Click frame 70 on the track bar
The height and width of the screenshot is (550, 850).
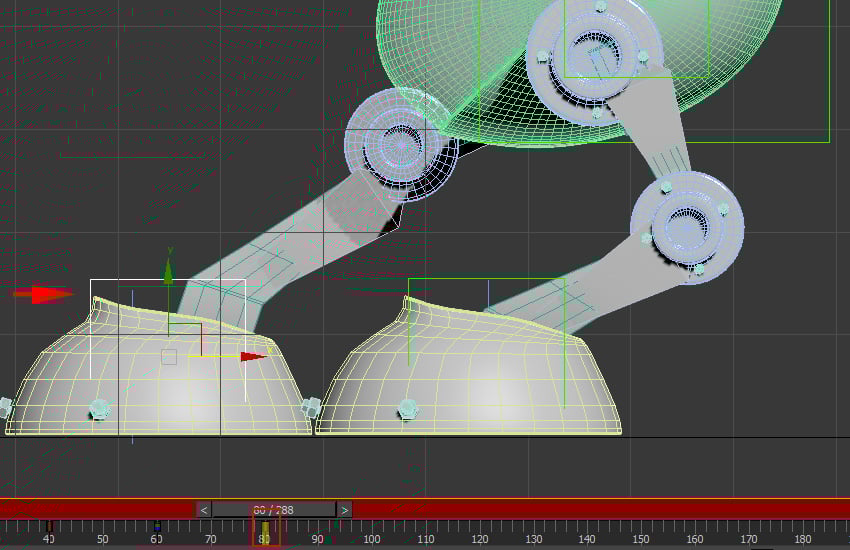coord(210,539)
